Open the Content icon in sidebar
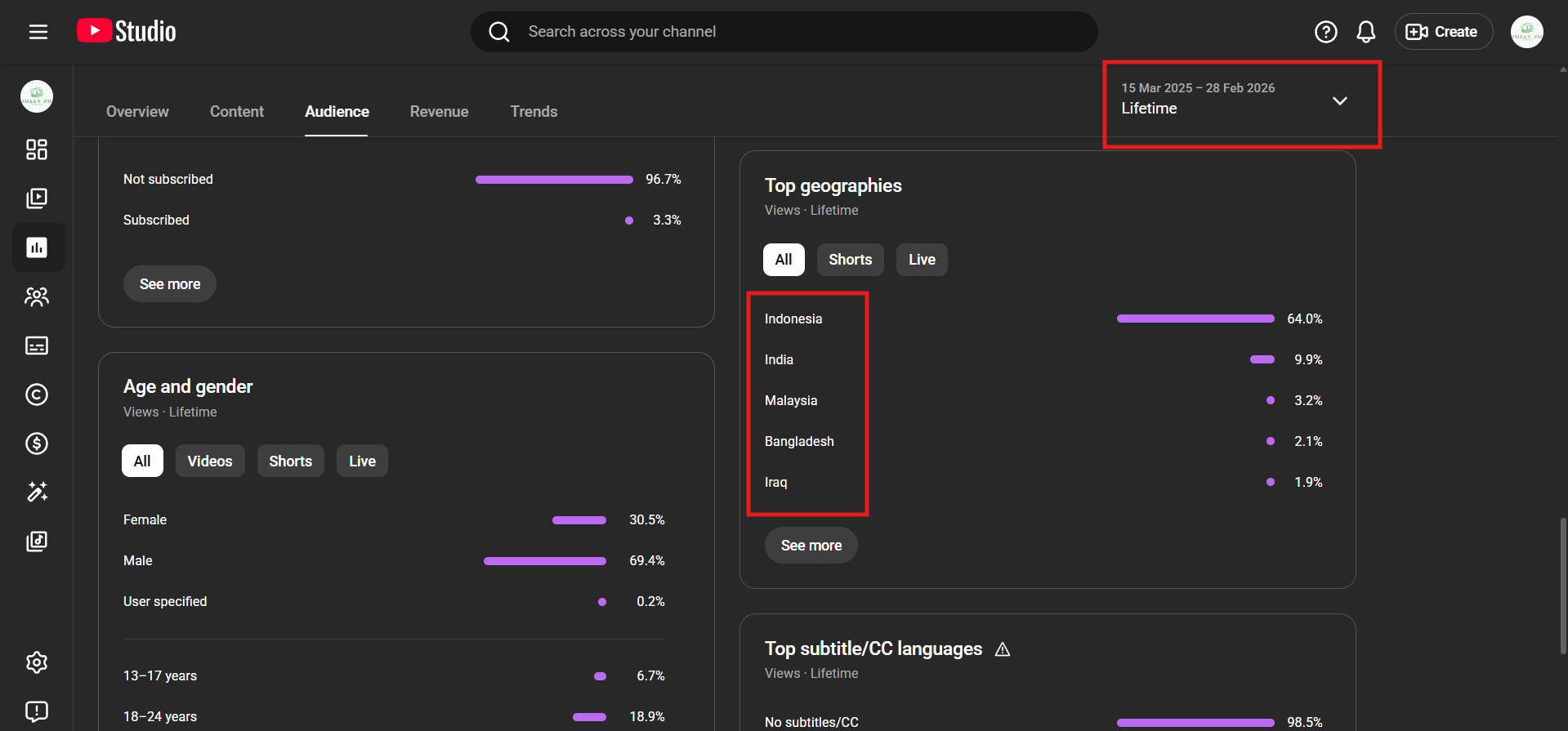The image size is (1568, 731). coord(37,198)
